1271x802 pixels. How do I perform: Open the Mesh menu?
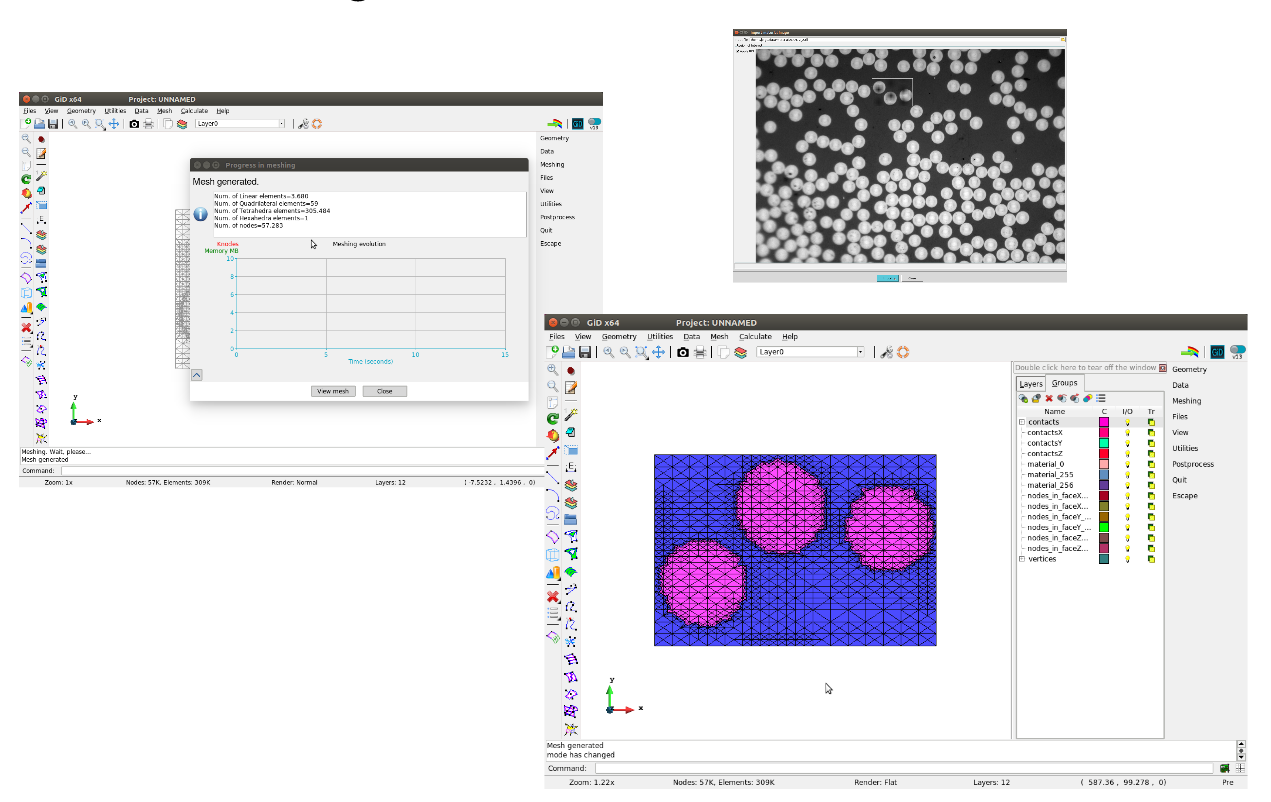pyautogui.click(x=718, y=336)
